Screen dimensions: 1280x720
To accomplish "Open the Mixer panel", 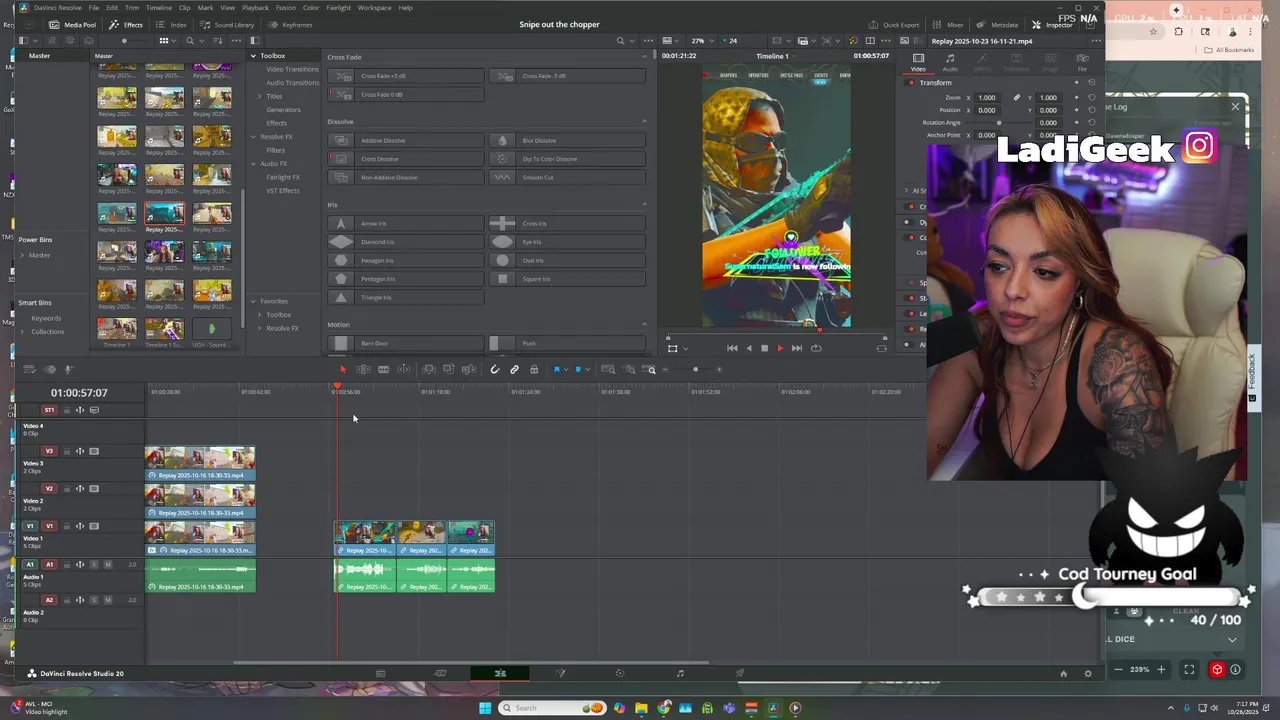I will 949,24.
